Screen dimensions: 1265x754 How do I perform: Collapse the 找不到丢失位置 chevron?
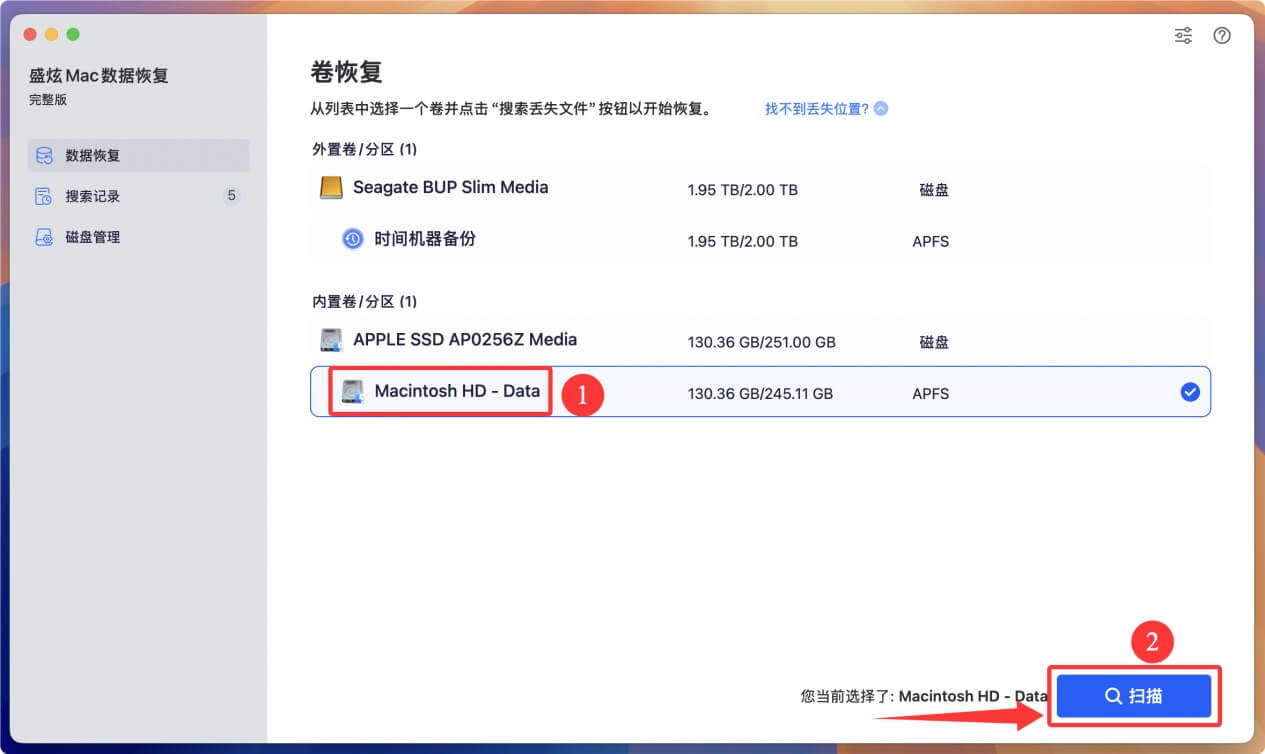880,108
